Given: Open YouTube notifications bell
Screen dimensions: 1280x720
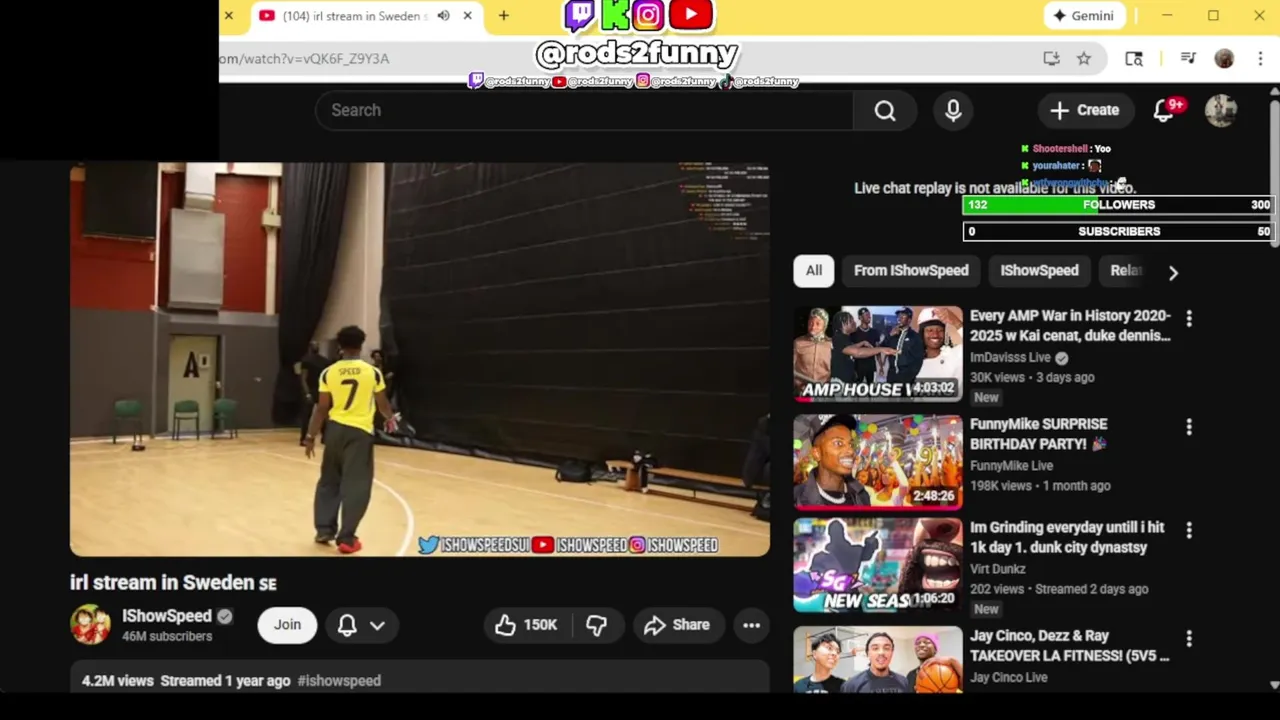Looking at the screenshot, I should pos(1164,110).
